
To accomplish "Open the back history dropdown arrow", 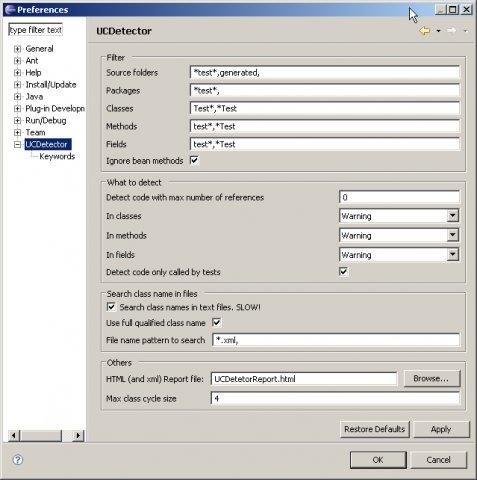I will (x=438, y=31).
